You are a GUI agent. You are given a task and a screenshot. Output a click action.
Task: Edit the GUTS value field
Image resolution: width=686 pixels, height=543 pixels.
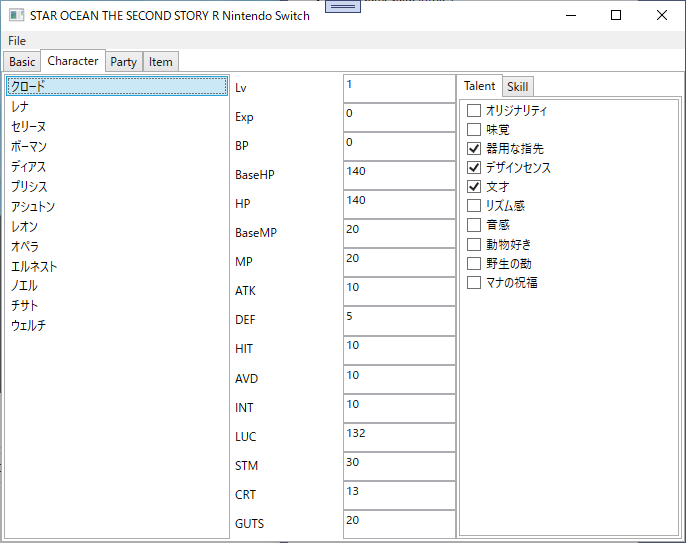tap(399, 524)
